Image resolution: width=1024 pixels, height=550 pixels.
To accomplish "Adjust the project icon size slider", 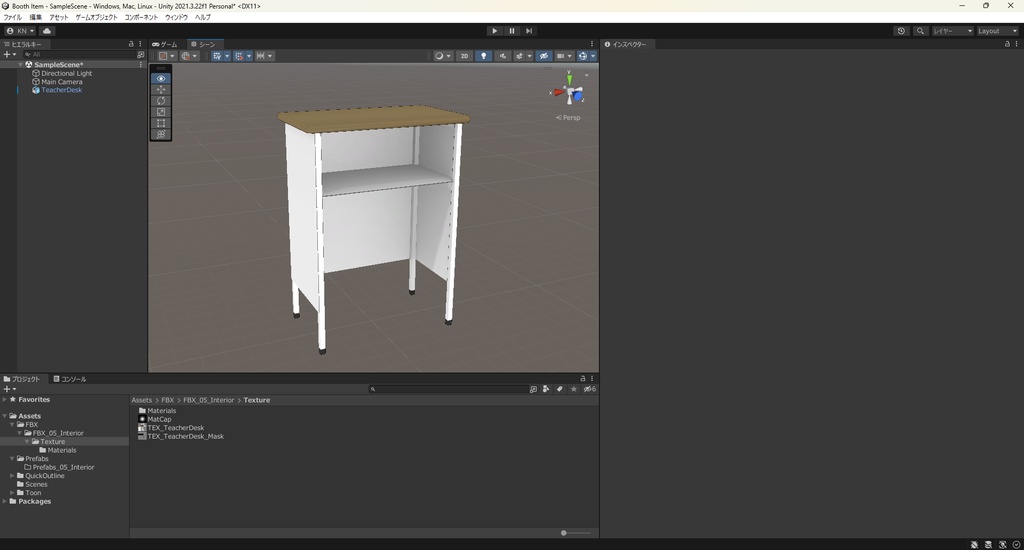I will [565, 533].
